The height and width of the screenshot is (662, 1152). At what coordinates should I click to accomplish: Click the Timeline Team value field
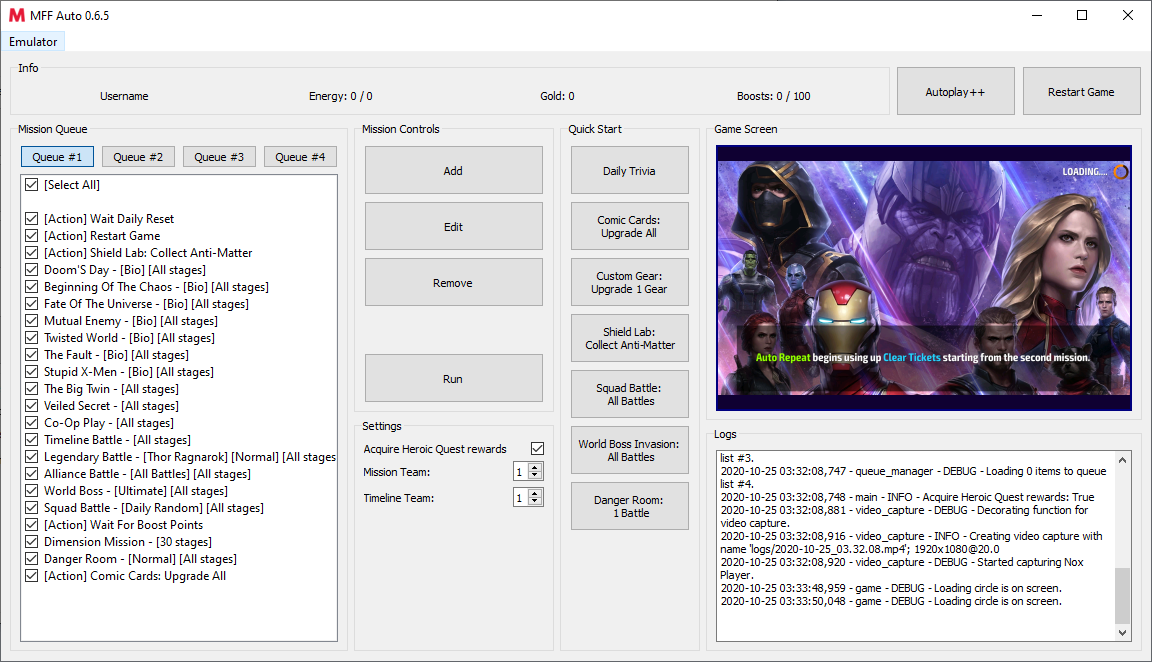click(x=521, y=497)
